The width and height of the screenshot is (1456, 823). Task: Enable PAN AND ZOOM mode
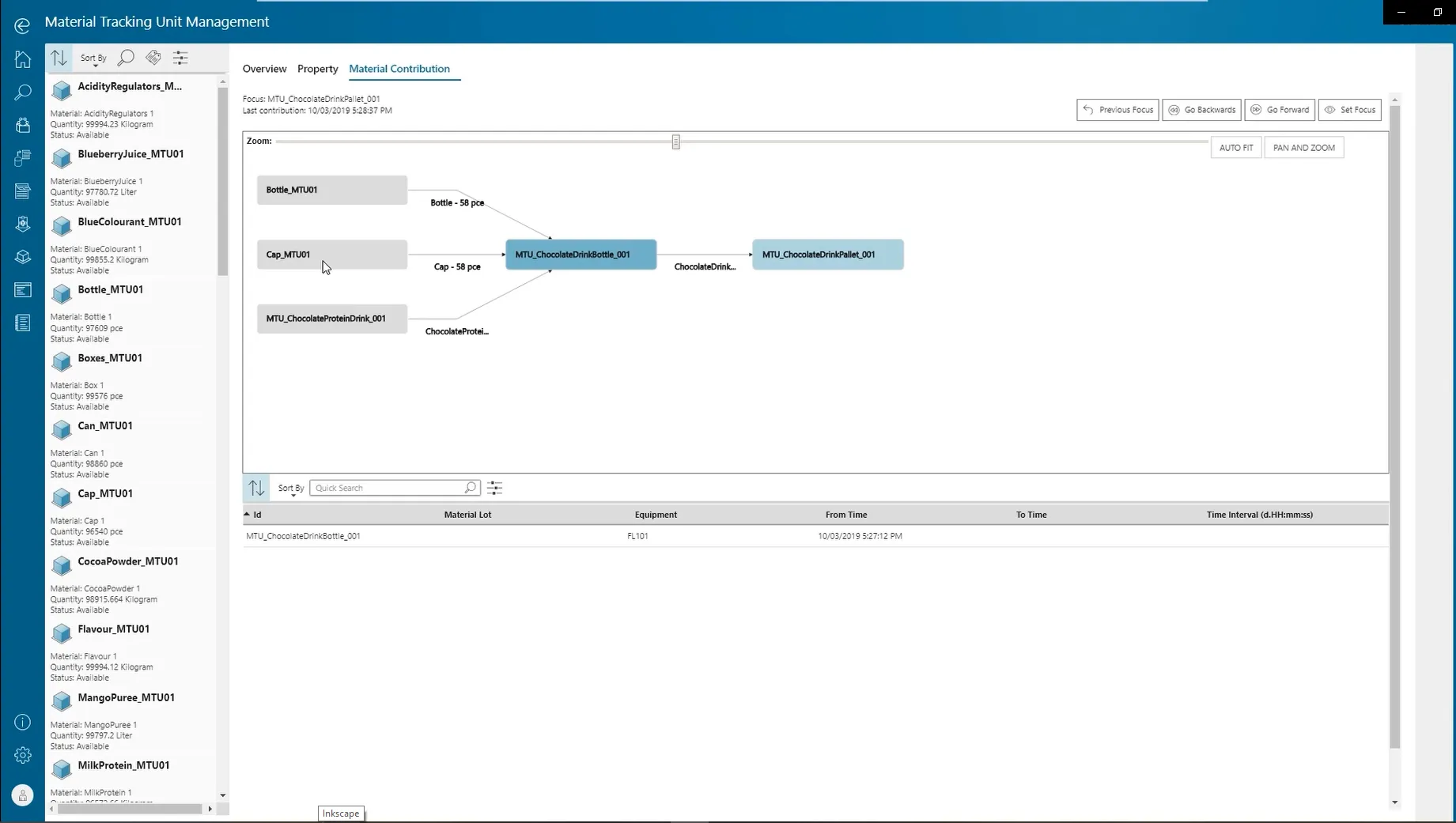(1303, 147)
